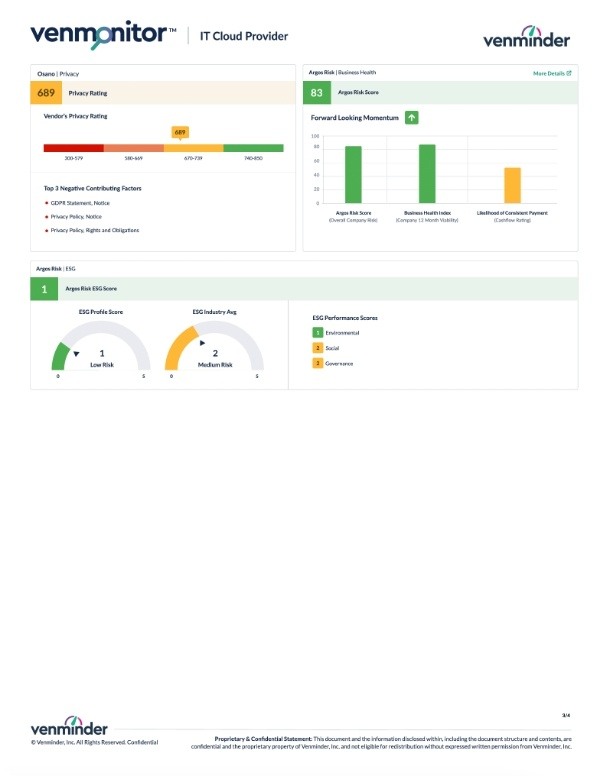Image resolution: width=600 pixels, height=776 pixels.
Task: Click the green 83 Argos Risk Score badge
Action: click(316, 93)
